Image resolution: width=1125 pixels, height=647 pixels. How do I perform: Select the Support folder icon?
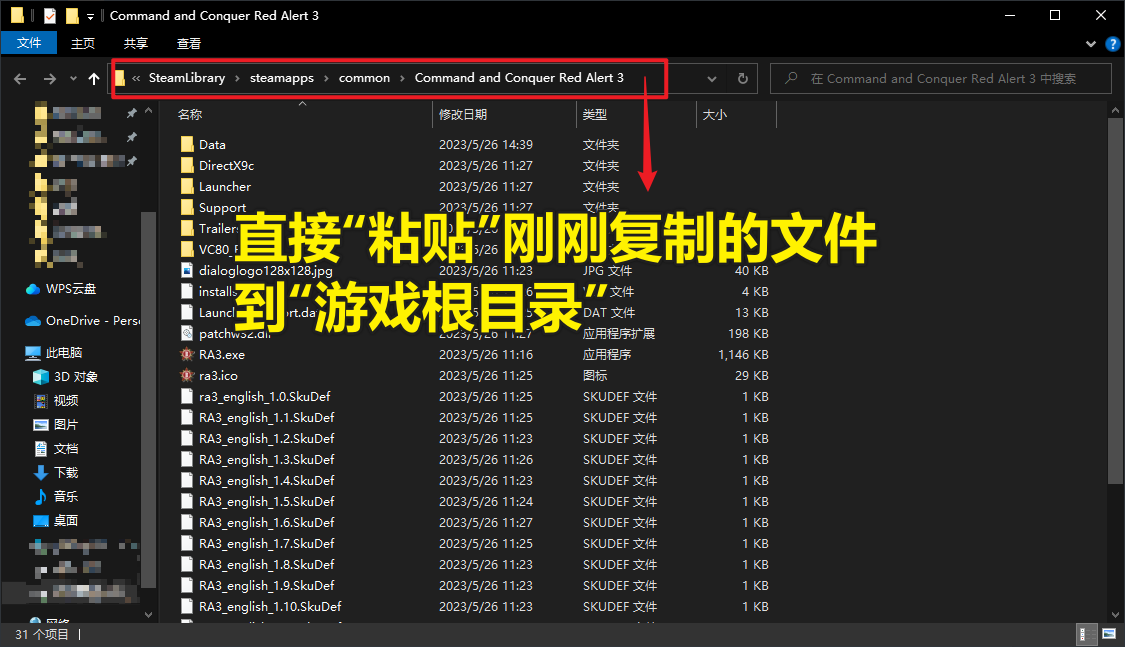coord(187,207)
